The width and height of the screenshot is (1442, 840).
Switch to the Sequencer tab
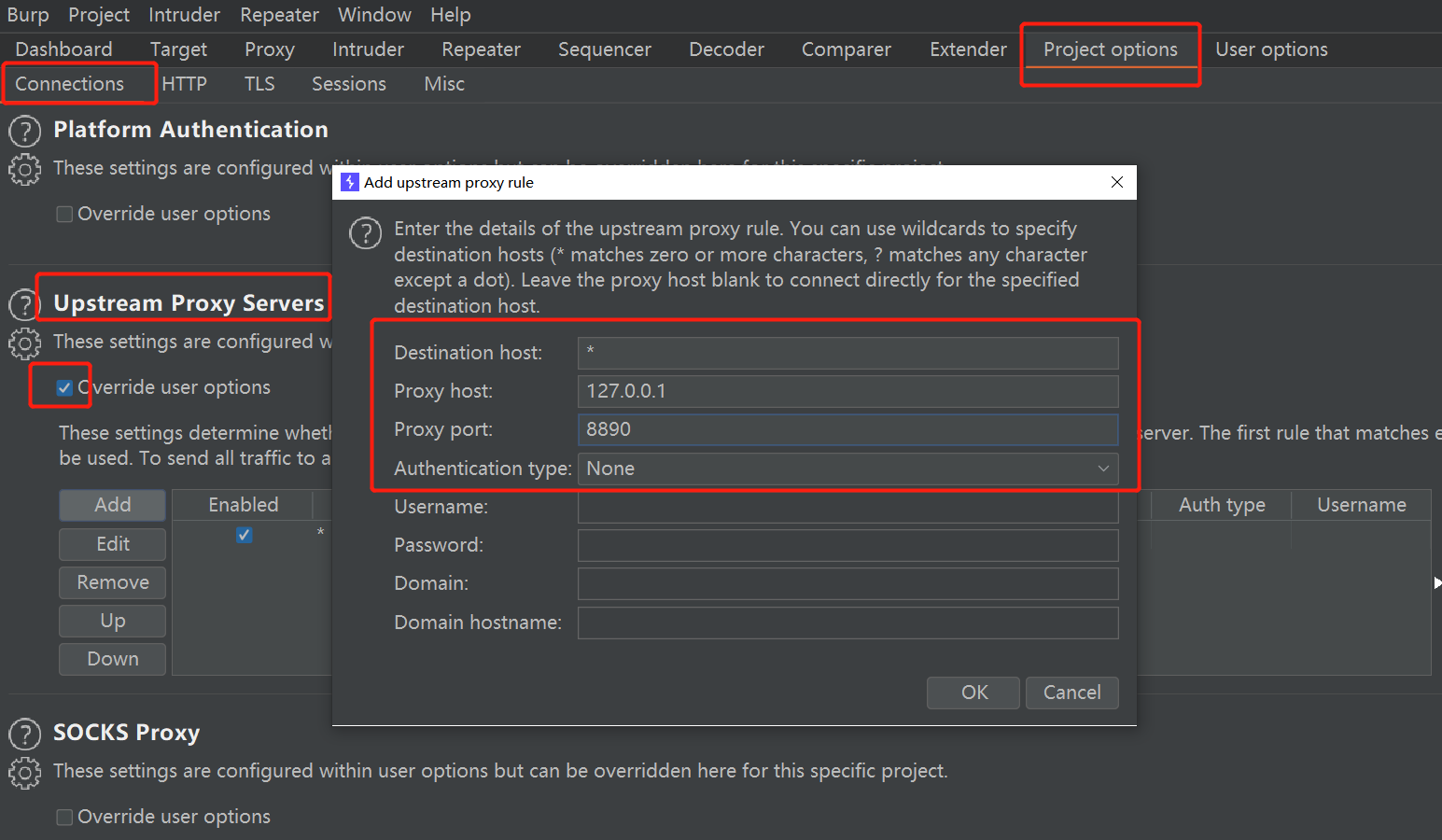click(605, 49)
